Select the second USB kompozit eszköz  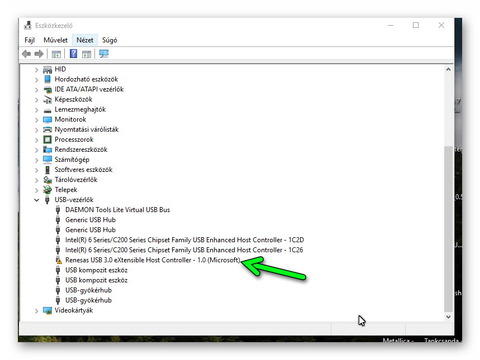click(96, 280)
